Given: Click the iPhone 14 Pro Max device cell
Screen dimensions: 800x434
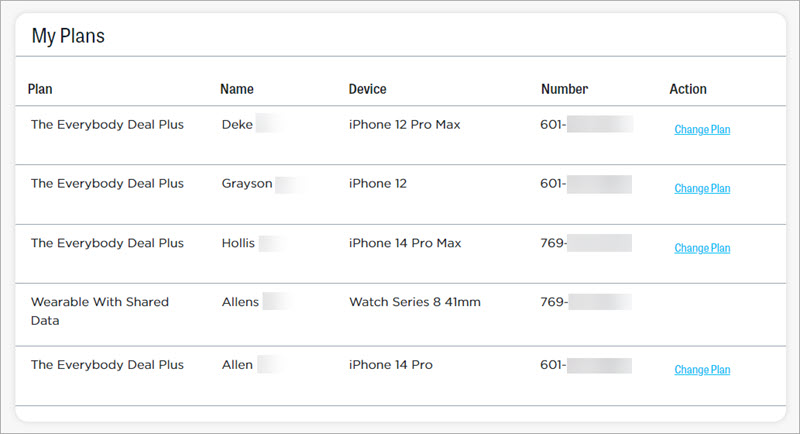Looking at the screenshot, I should (x=405, y=243).
